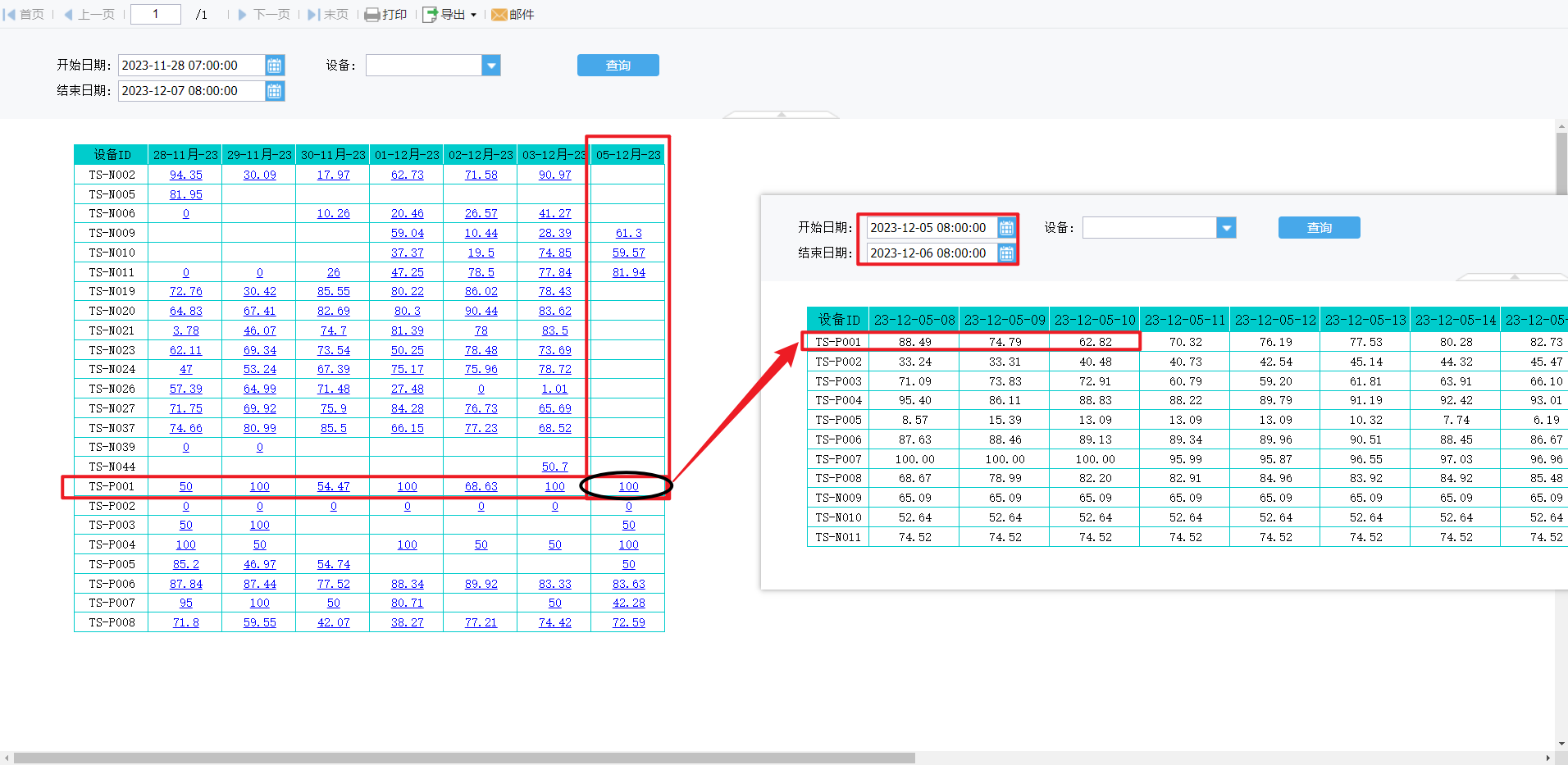Click the page number input box

tap(156, 14)
